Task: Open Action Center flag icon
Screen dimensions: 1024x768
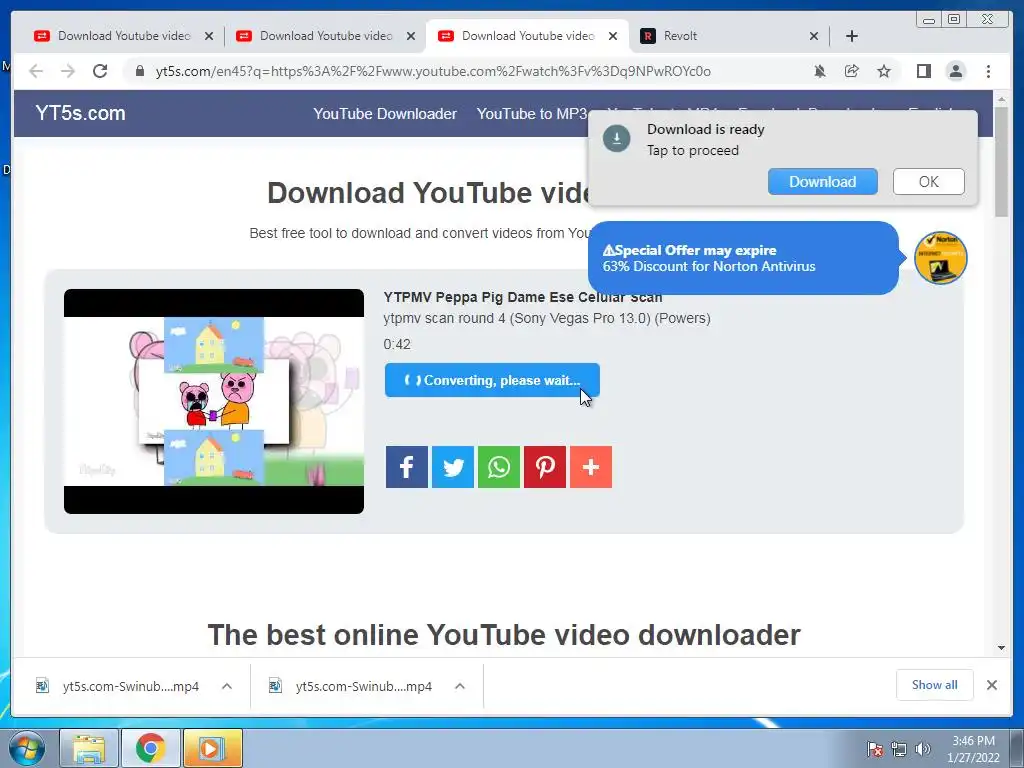Action: click(x=875, y=749)
